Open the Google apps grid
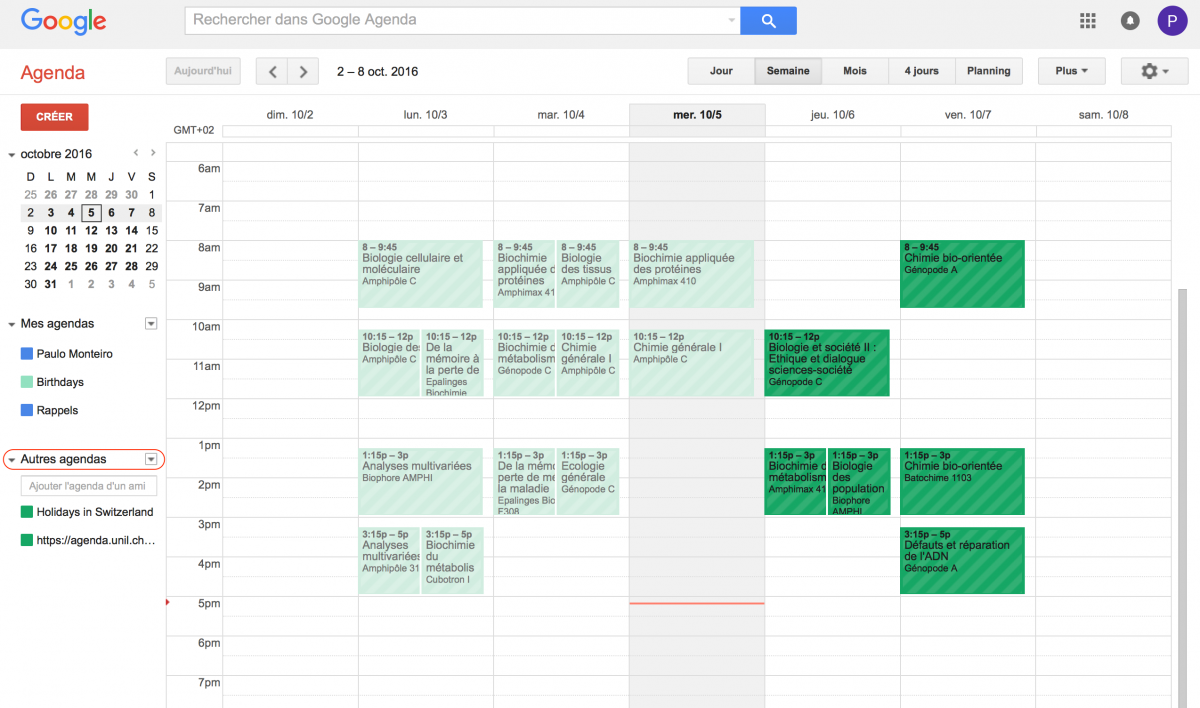 [x=1088, y=20]
